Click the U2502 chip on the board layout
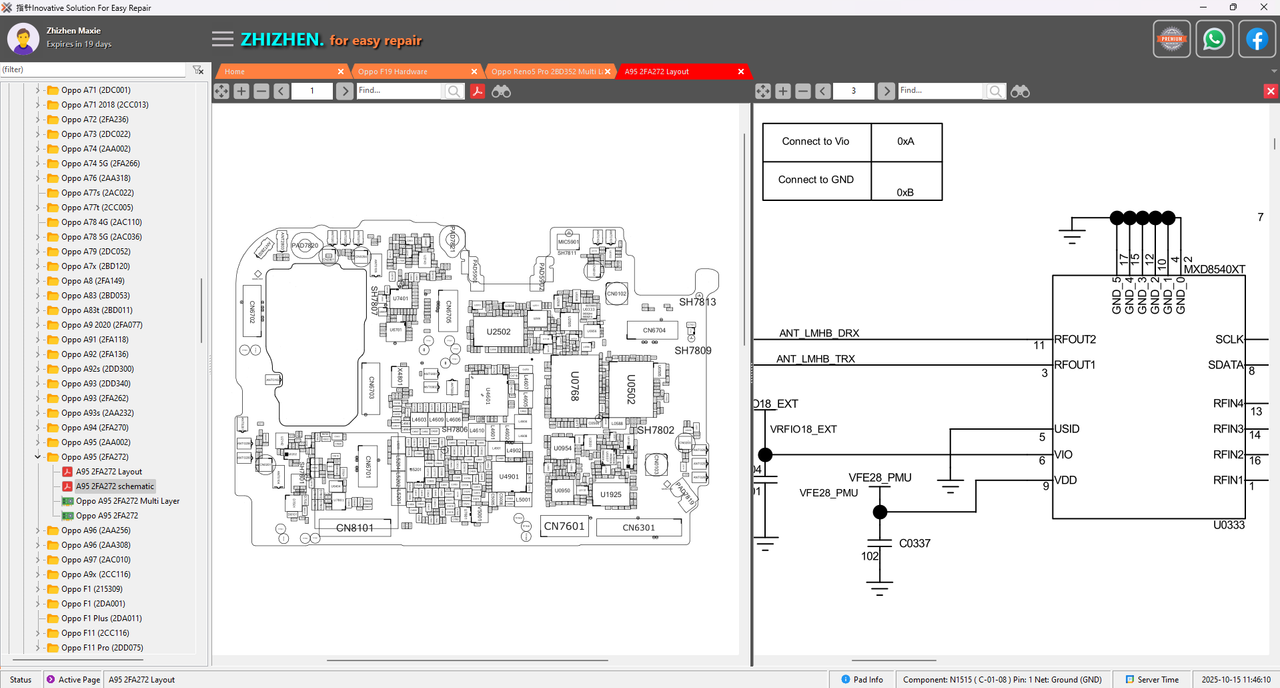This screenshot has width=1280, height=688. (x=498, y=331)
